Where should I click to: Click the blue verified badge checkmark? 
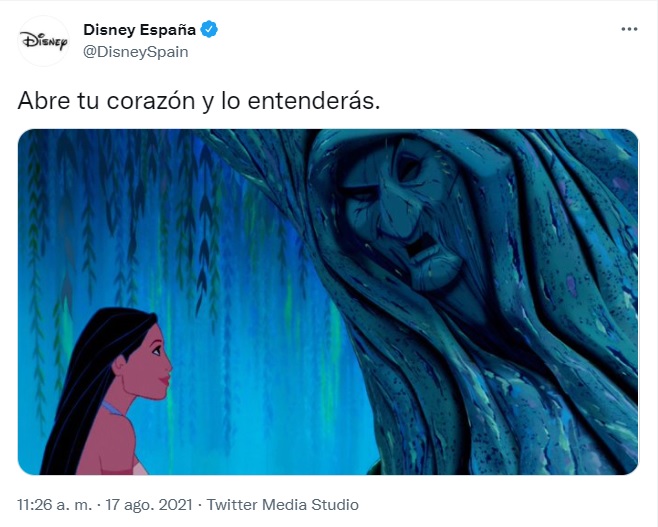point(209,30)
